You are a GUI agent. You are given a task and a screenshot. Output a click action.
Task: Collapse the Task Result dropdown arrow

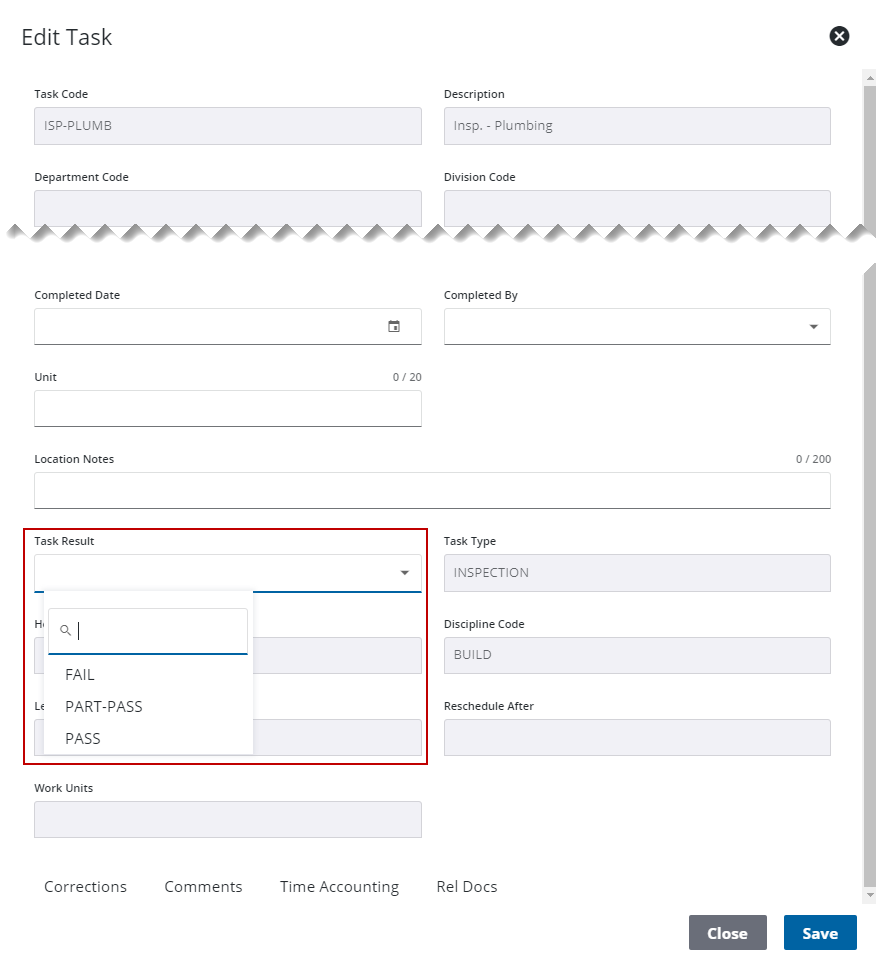point(405,573)
